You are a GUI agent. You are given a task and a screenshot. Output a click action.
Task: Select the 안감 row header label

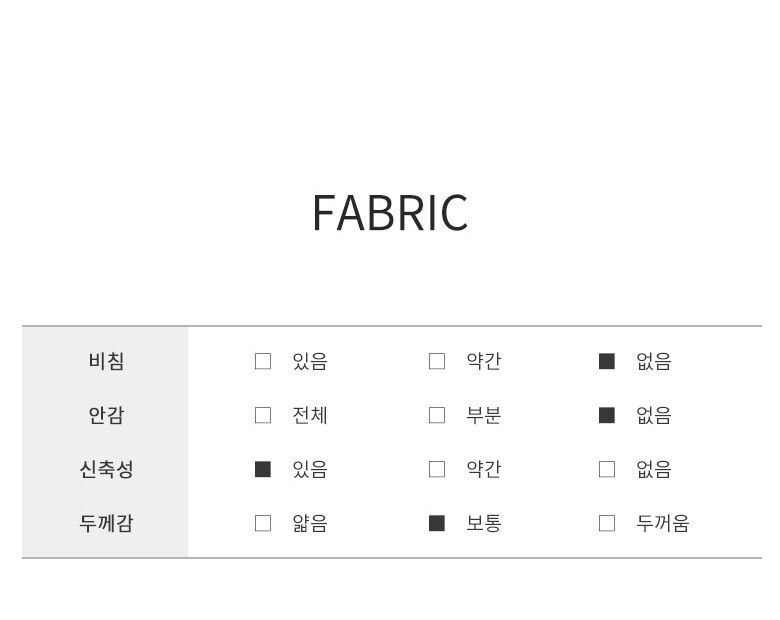106,415
